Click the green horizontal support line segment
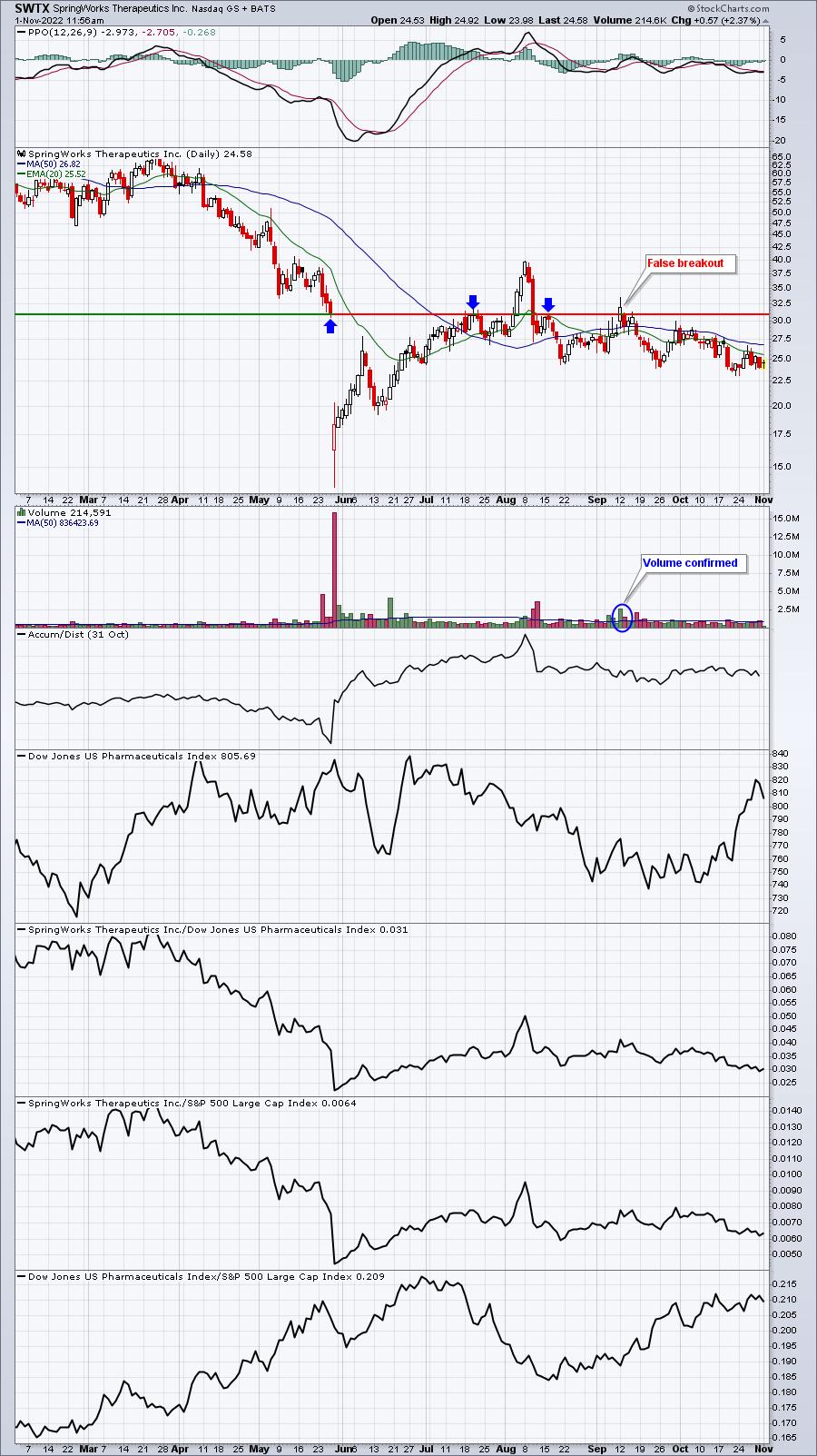This screenshot has height=1456, width=817. click(x=173, y=314)
